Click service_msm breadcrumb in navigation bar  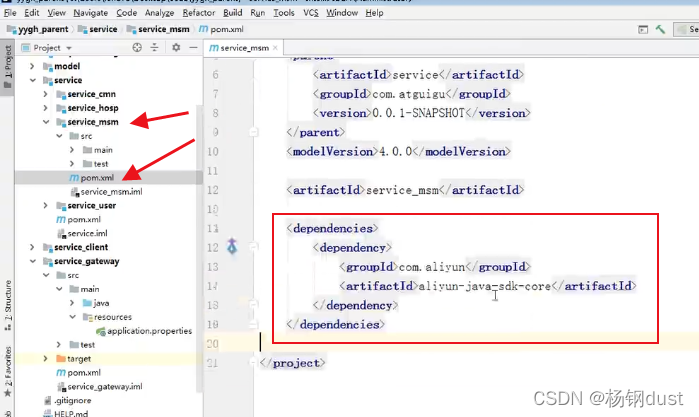158,29
